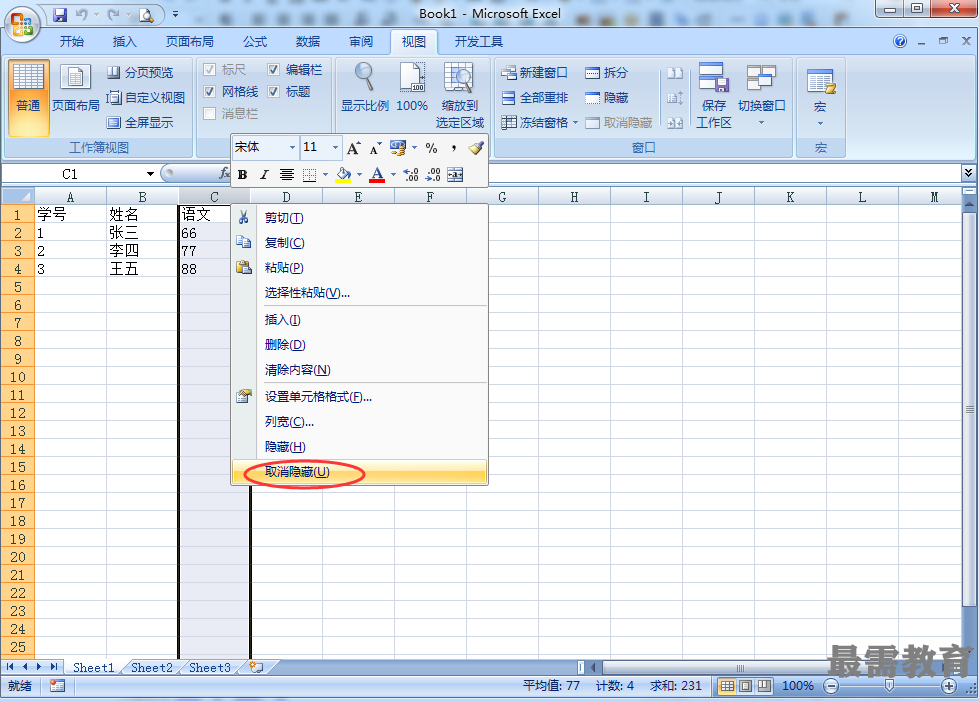Select the Normal (普通) view icon
The height and width of the screenshot is (701, 979).
[29, 97]
